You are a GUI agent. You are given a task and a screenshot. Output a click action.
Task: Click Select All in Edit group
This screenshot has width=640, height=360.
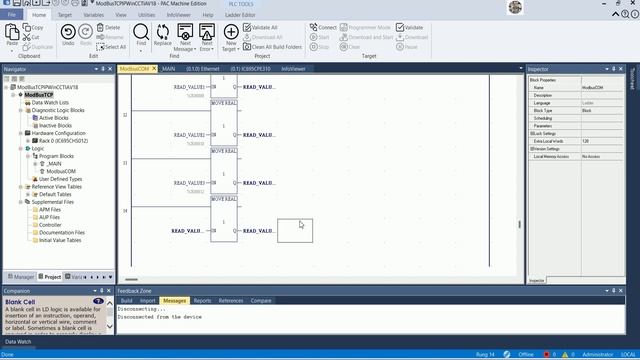pyautogui.click(x=111, y=47)
